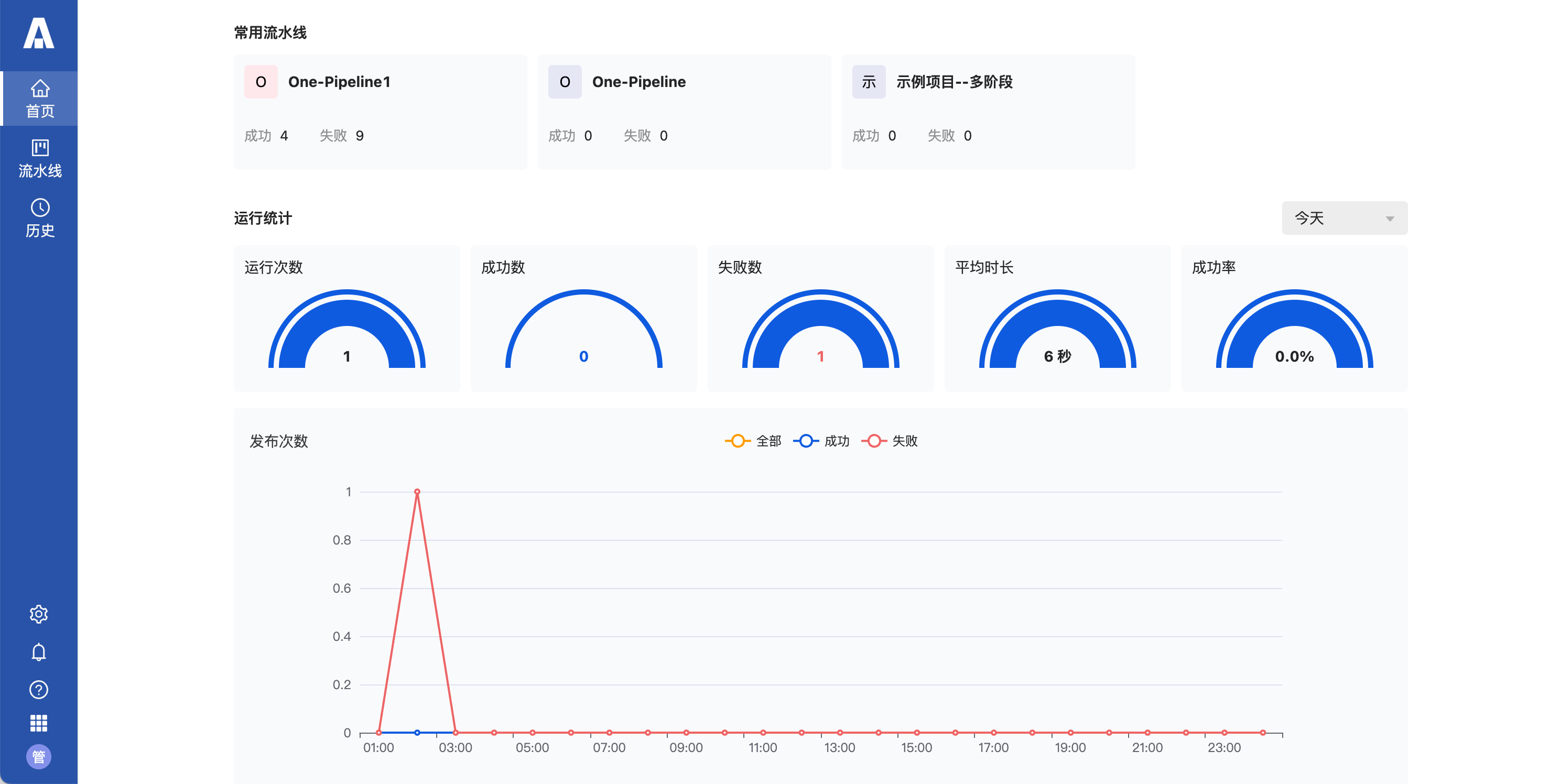
Task: Click the 运行次数 gauge
Action: pyautogui.click(x=347, y=329)
